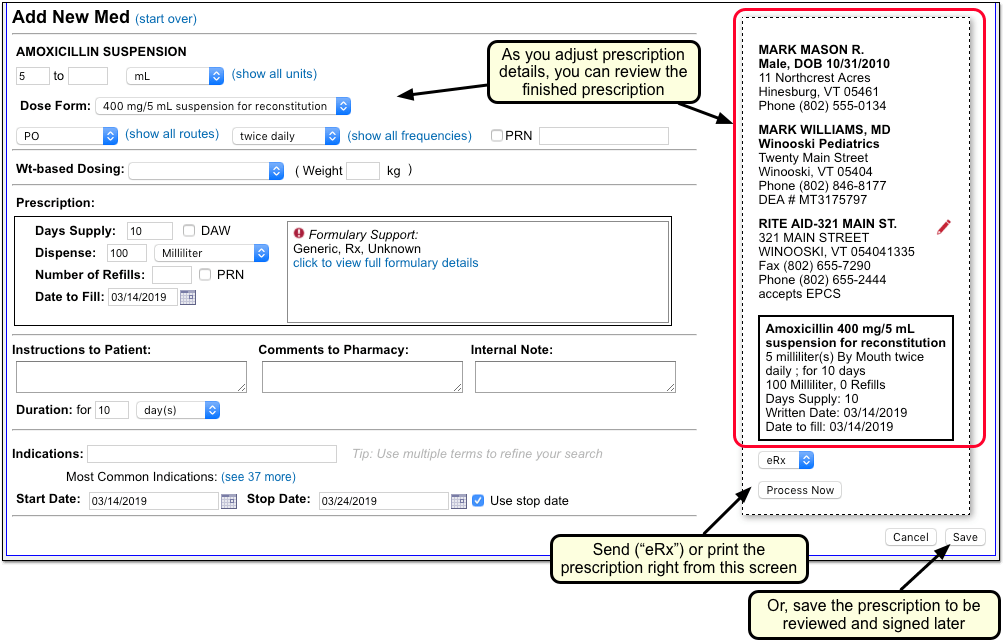Screen dimensions: 1005x640
Task: Open the Duration day(s) dropdown
Action: pos(178,410)
